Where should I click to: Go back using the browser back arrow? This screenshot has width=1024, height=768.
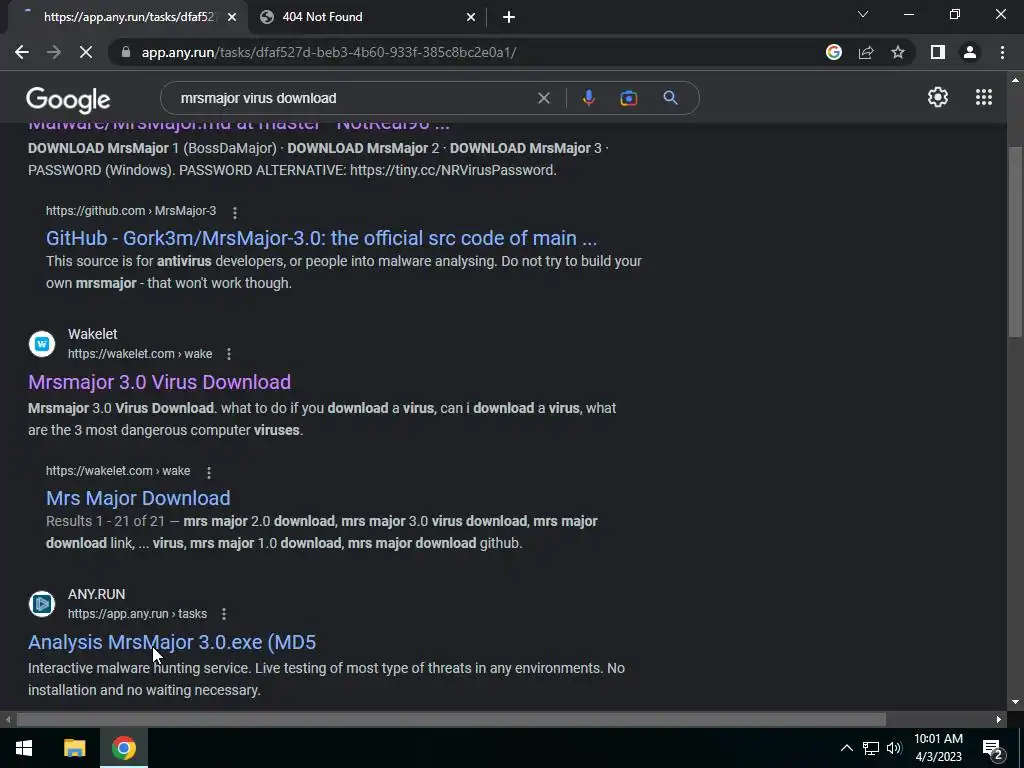22,52
